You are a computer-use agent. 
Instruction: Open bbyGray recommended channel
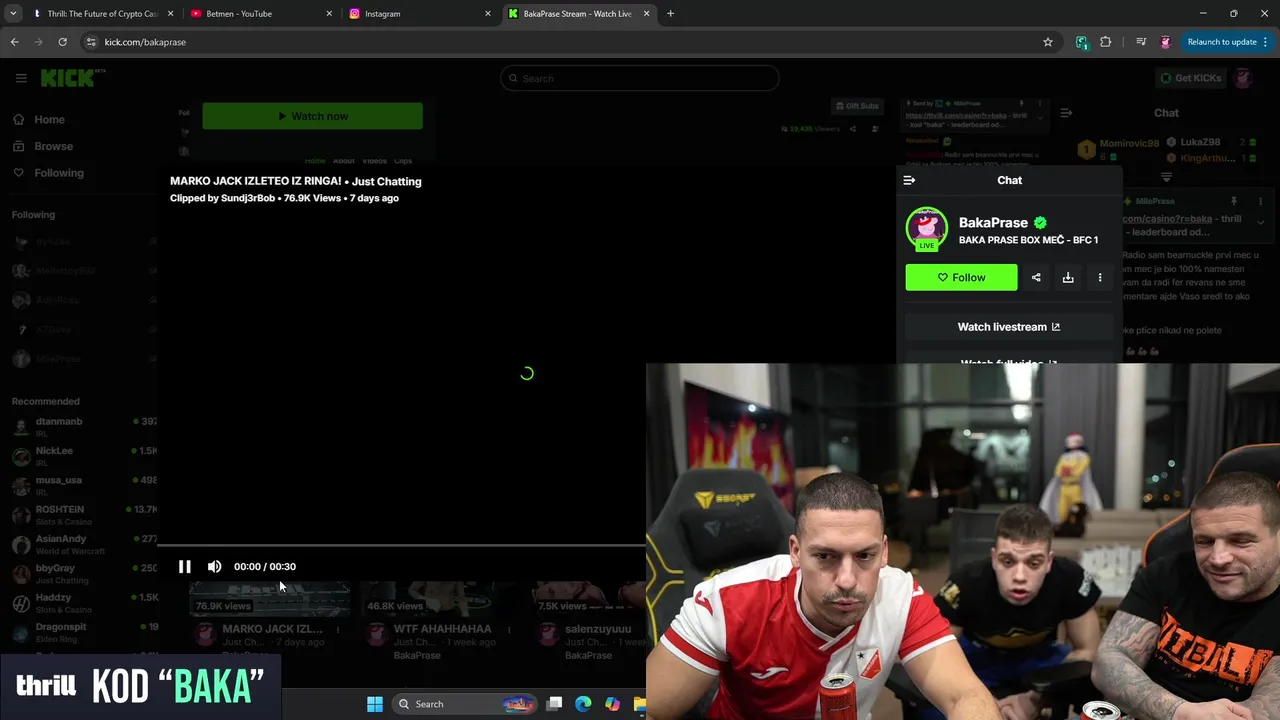pos(83,573)
